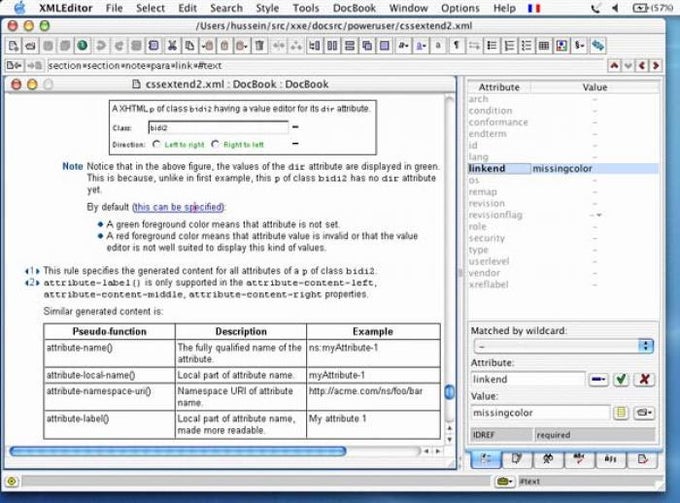The height and width of the screenshot is (503, 680).
Task: Select the 'linkend' attribute row
Action: coord(562,169)
